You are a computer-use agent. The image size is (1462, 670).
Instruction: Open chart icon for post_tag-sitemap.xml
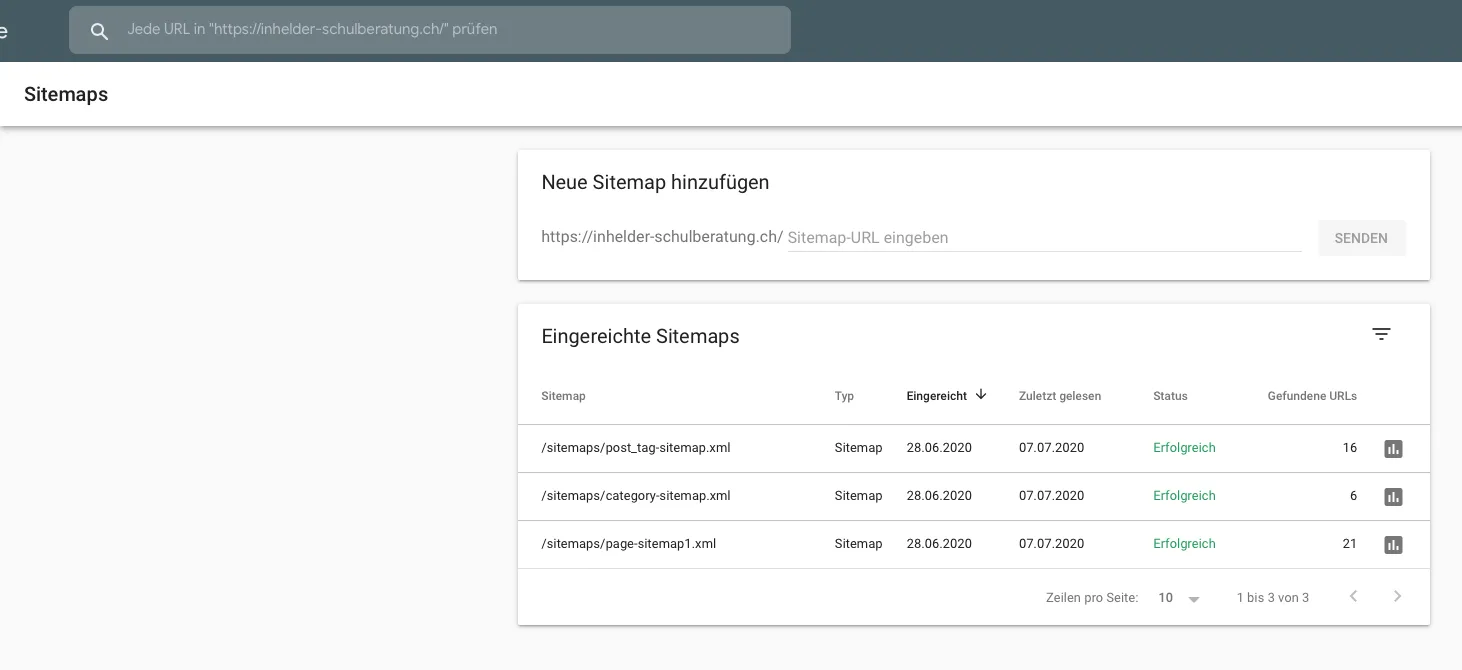(x=1393, y=449)
